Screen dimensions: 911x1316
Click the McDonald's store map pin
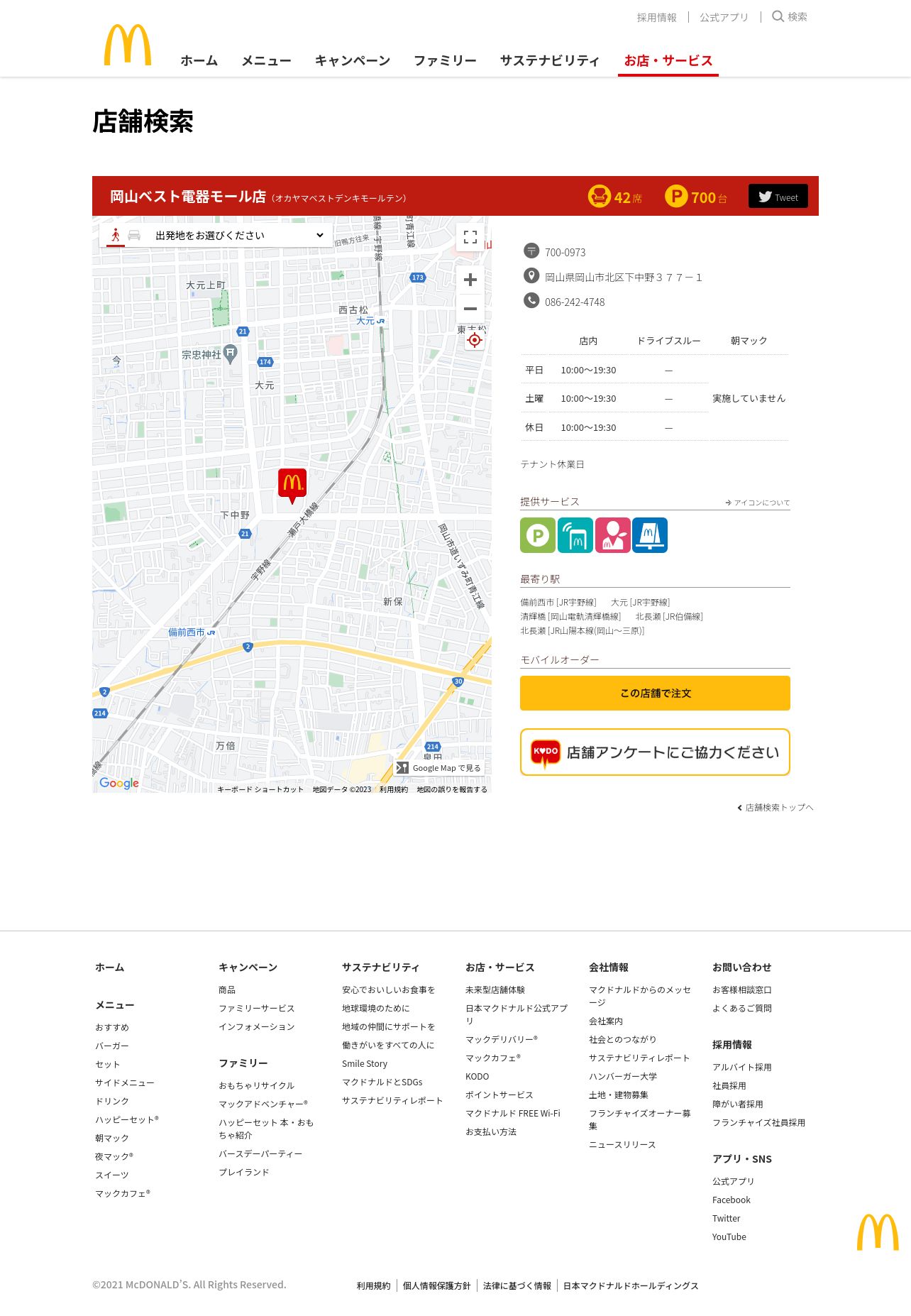coord(292,486)
